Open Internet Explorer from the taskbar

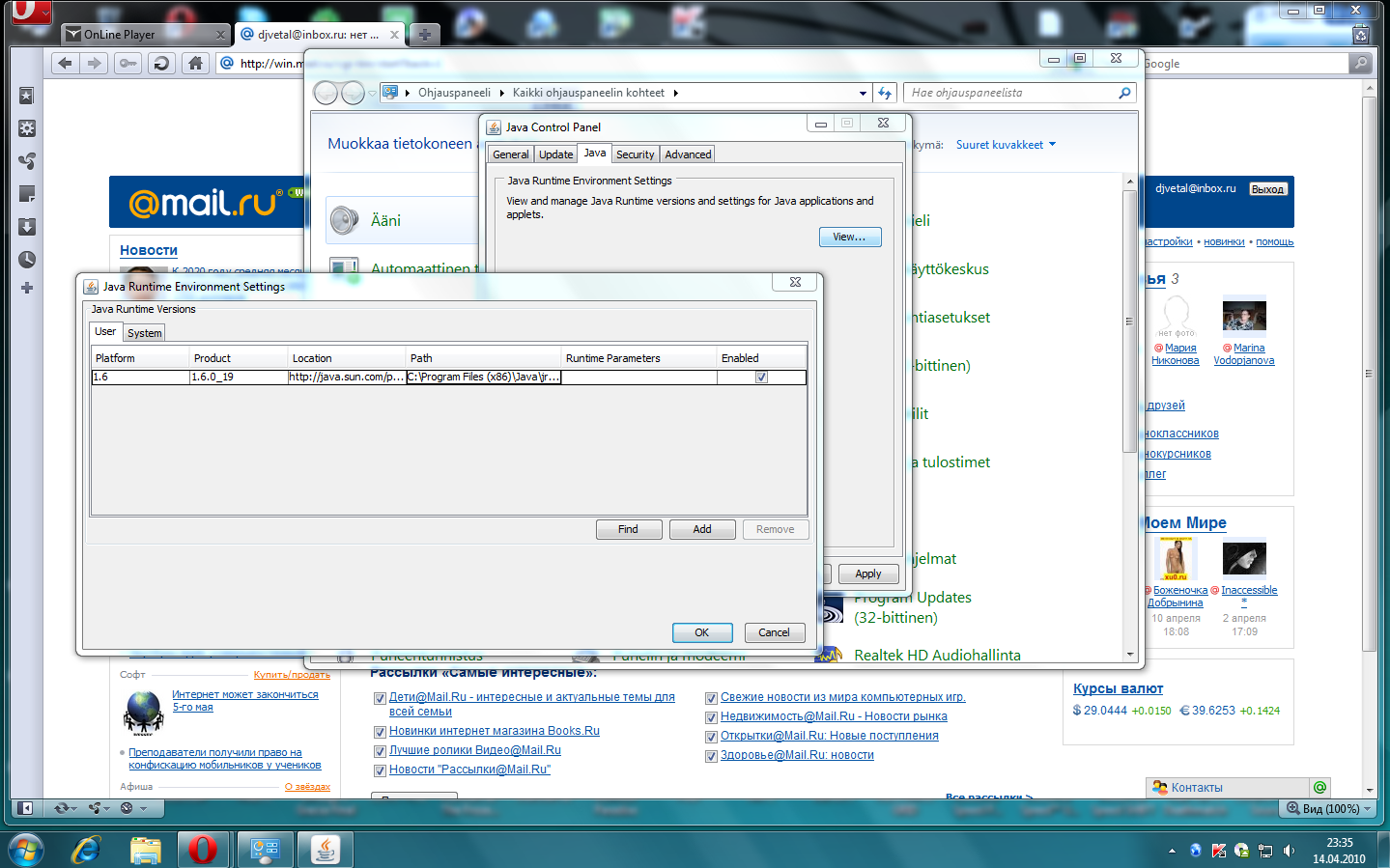pos(86,850)
